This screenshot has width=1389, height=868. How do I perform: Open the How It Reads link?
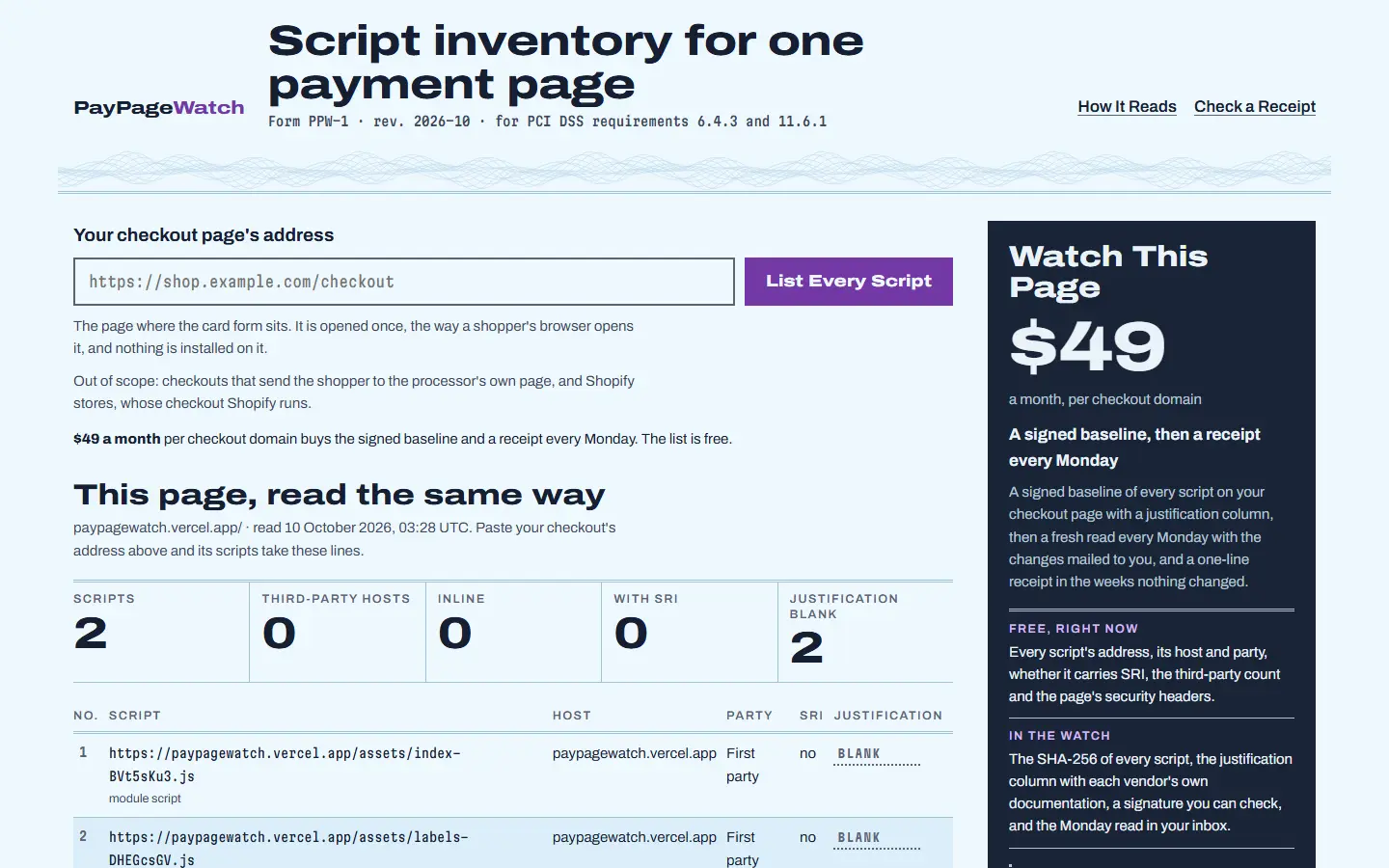[1127, 107]
